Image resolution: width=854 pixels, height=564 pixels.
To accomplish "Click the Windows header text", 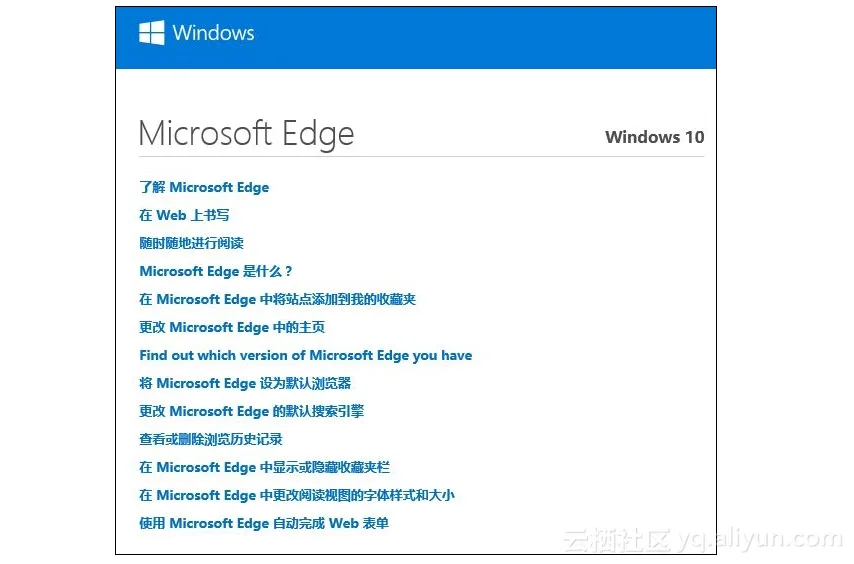I will [214, 33].
